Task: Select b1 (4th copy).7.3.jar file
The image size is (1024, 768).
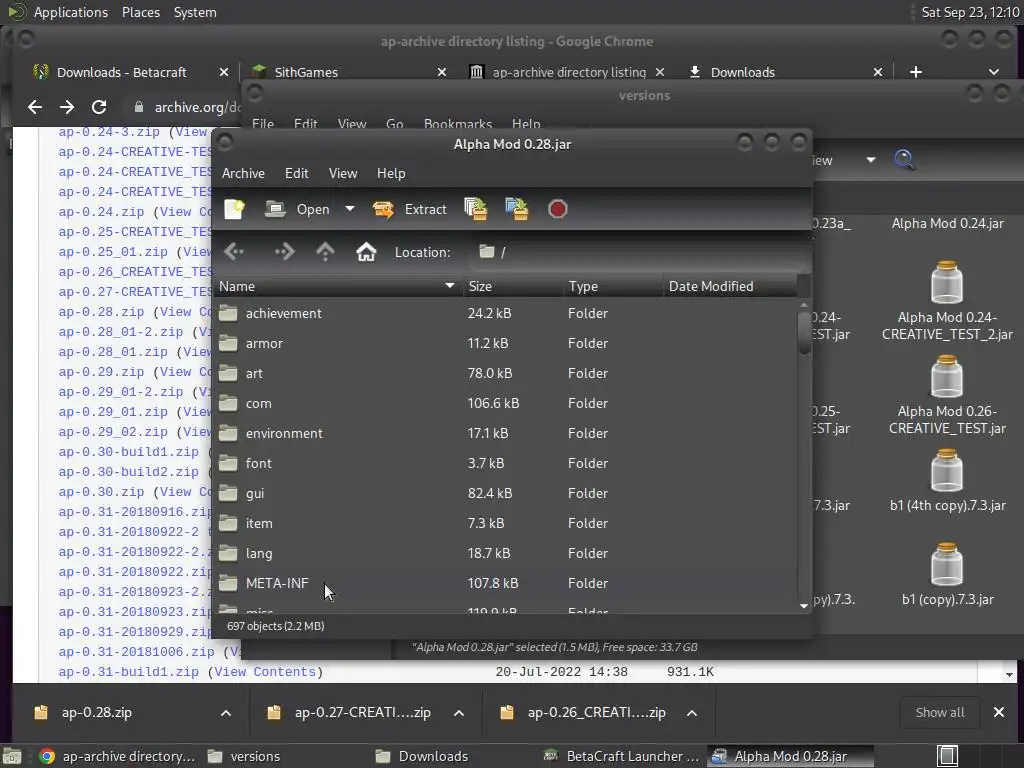Action: point(947,481)
